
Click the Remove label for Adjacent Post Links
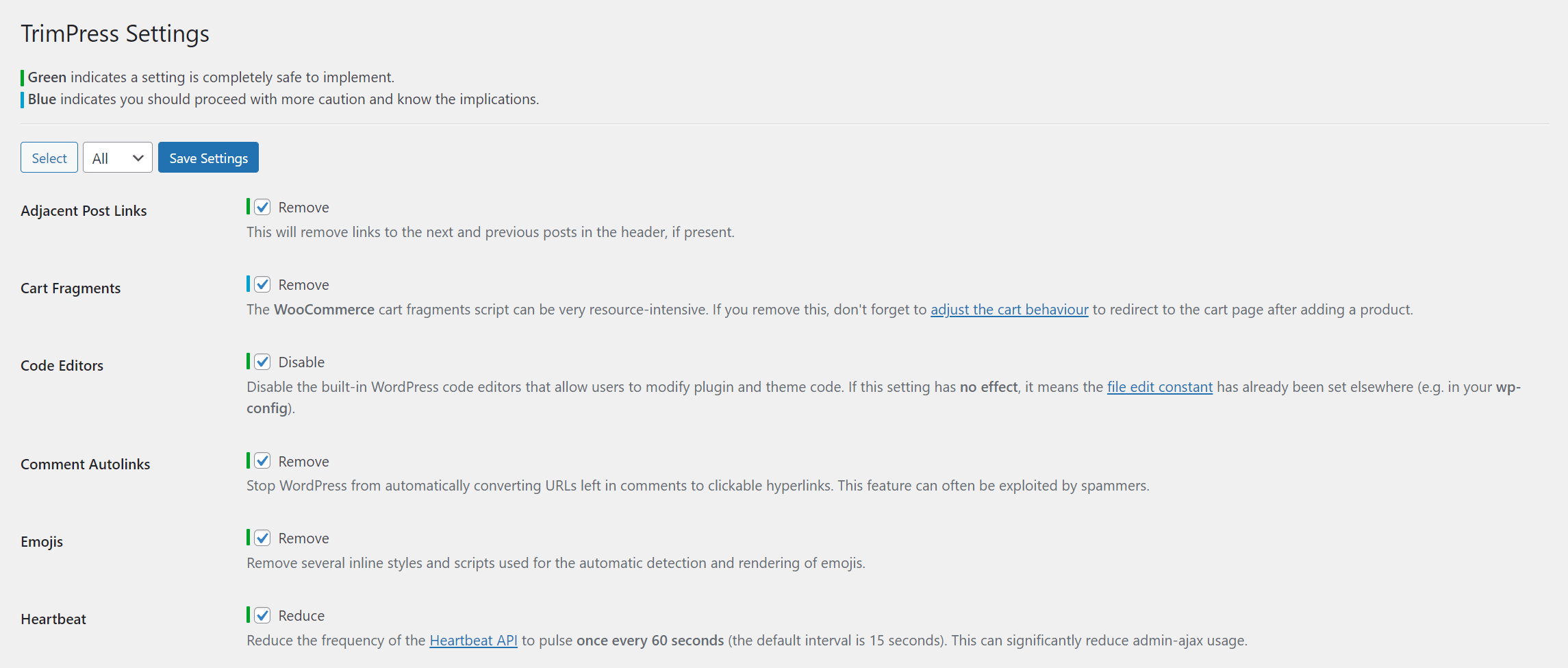(x=303, y=208)
